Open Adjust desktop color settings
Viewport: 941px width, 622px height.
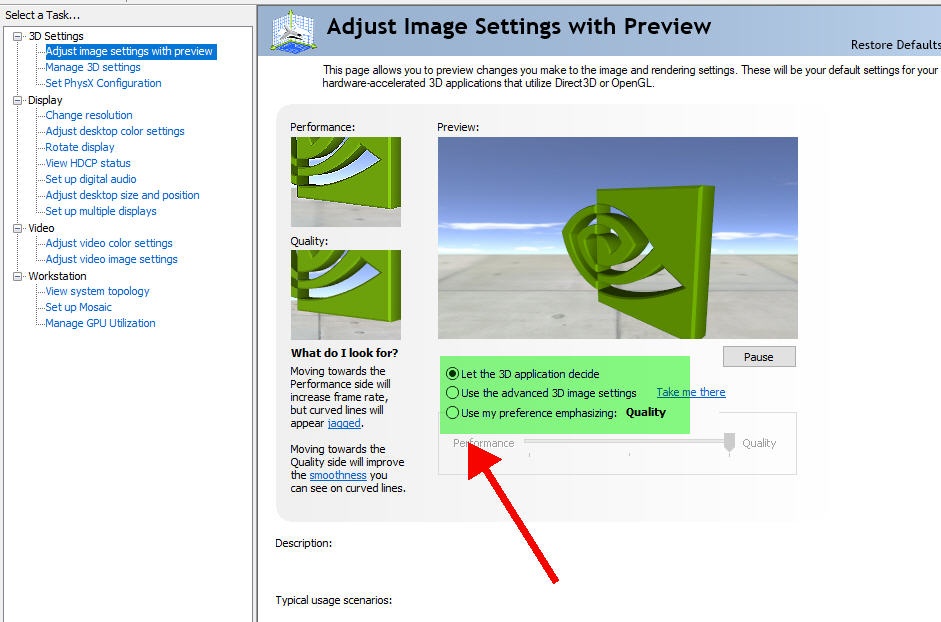[115, 131]
